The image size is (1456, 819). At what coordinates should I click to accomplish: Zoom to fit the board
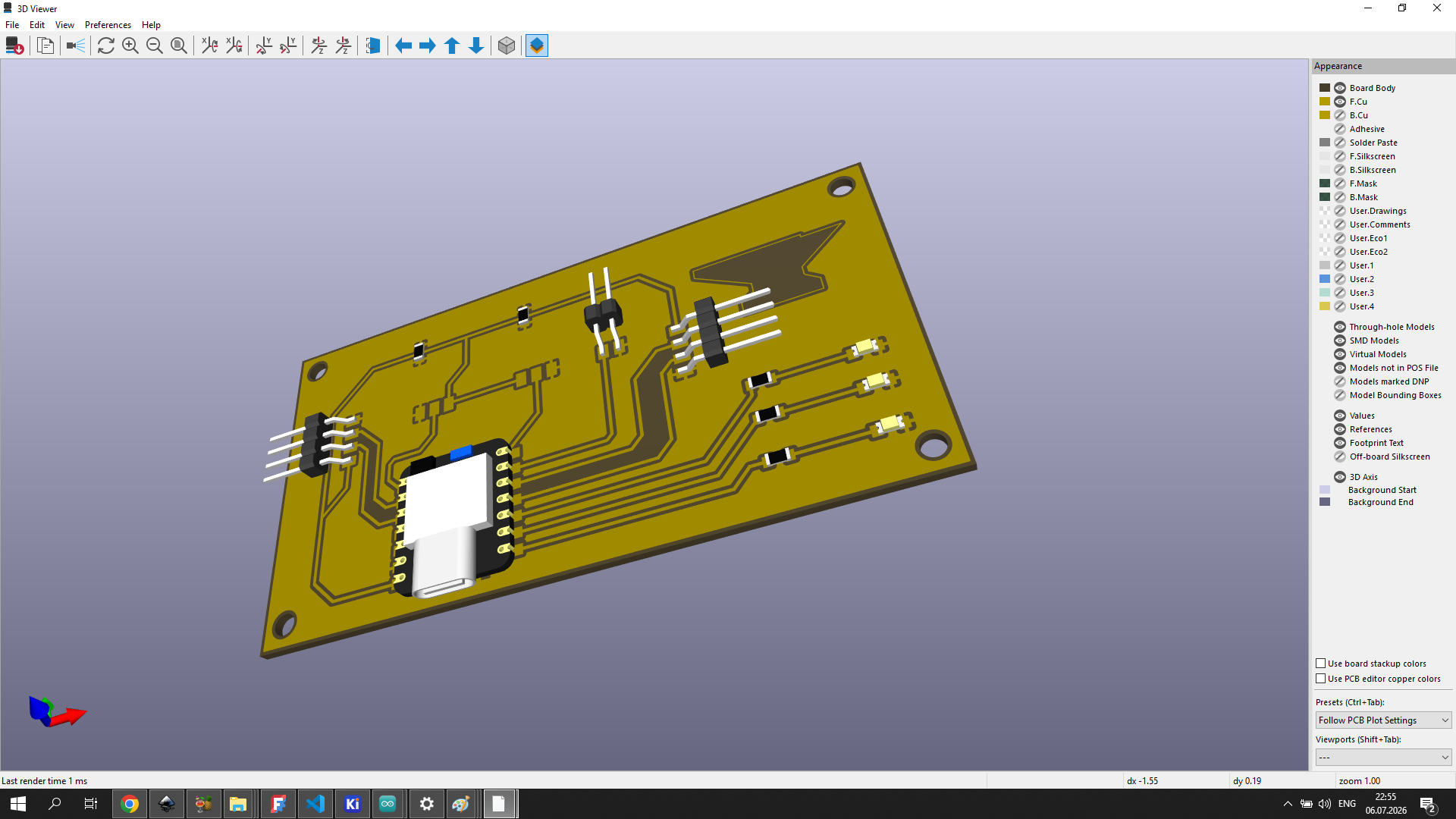pos(179,45)
